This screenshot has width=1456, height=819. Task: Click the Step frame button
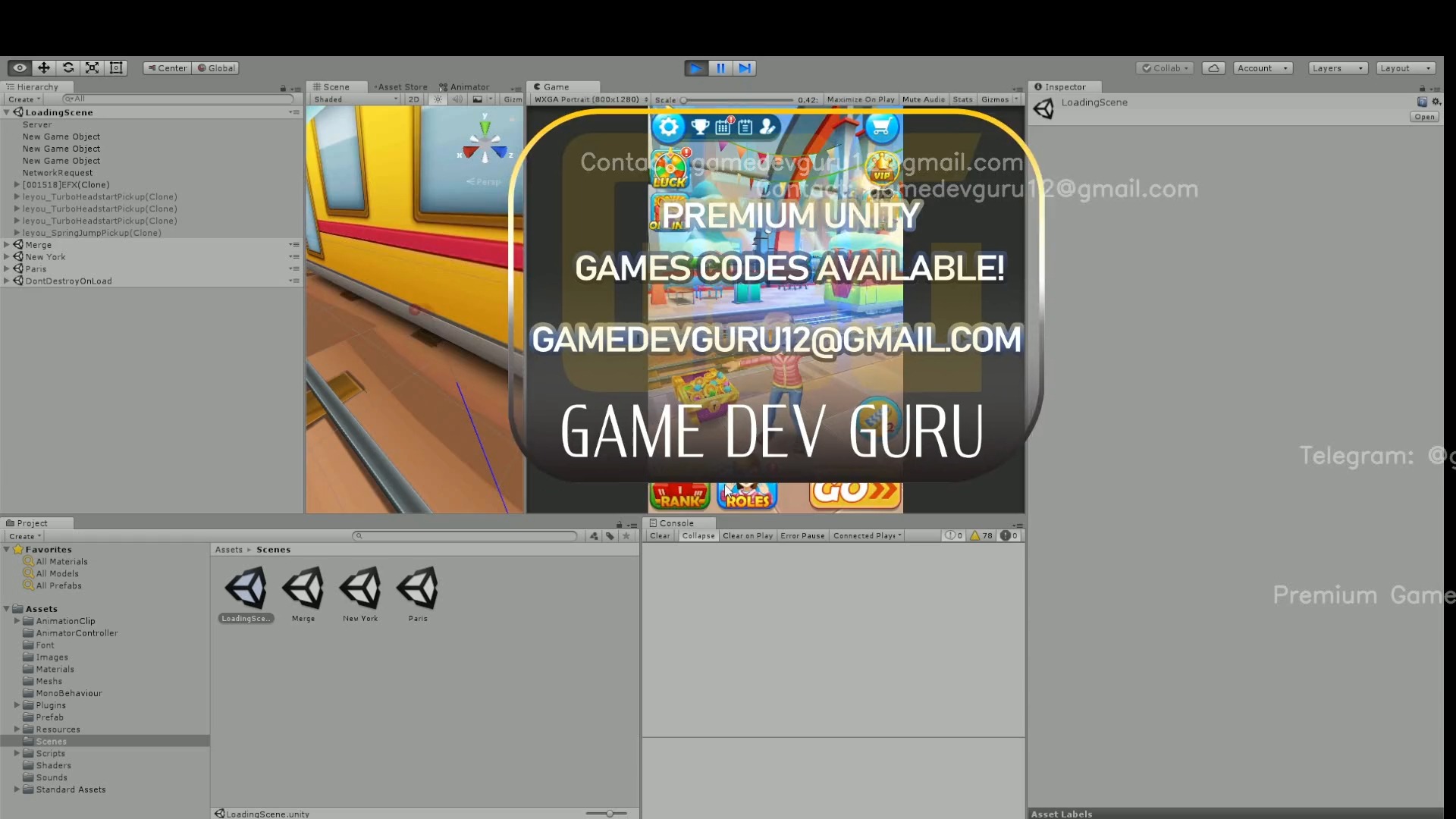pyautogui.click(x=745, y=67)
